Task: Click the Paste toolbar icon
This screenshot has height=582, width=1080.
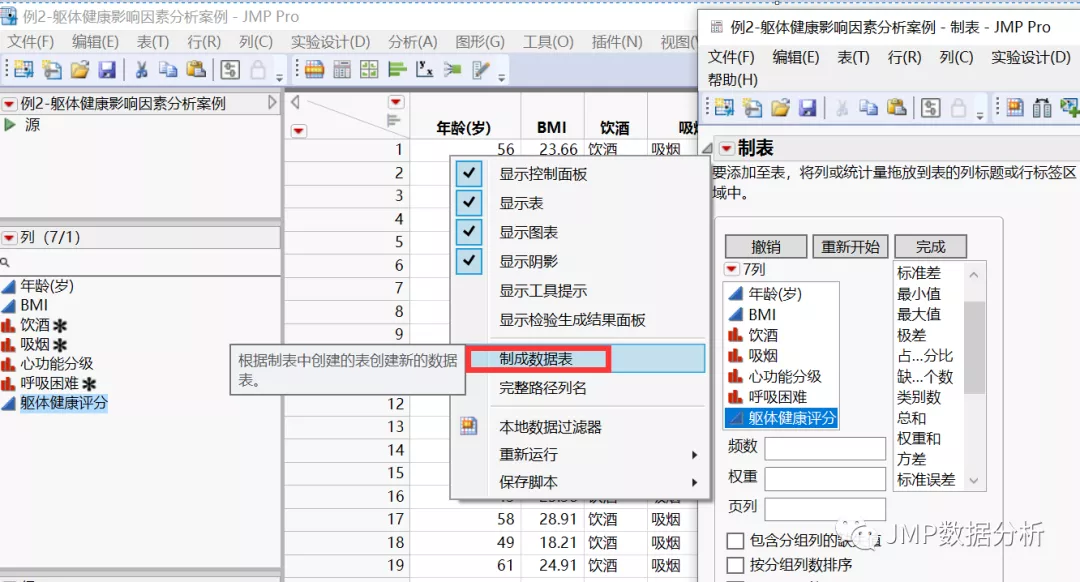Action: pos(197,68)
